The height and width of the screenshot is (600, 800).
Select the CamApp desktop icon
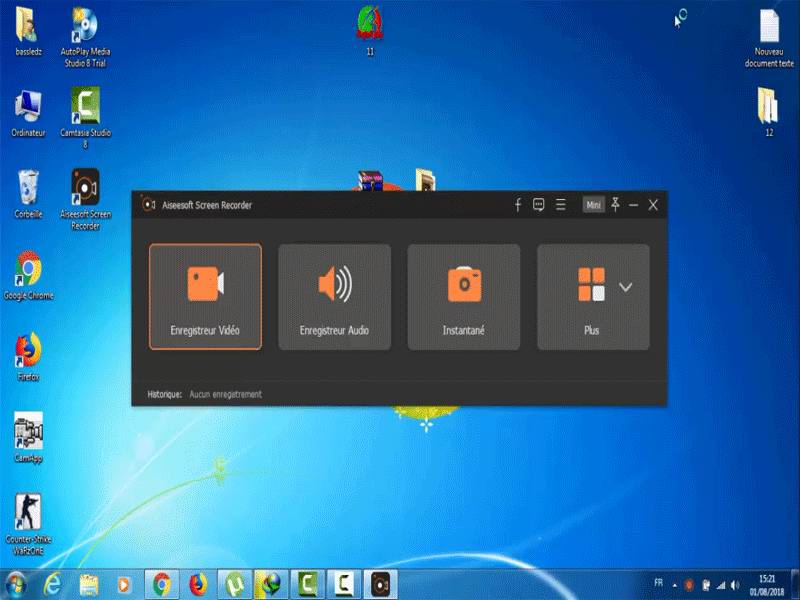tap(28, 438)
